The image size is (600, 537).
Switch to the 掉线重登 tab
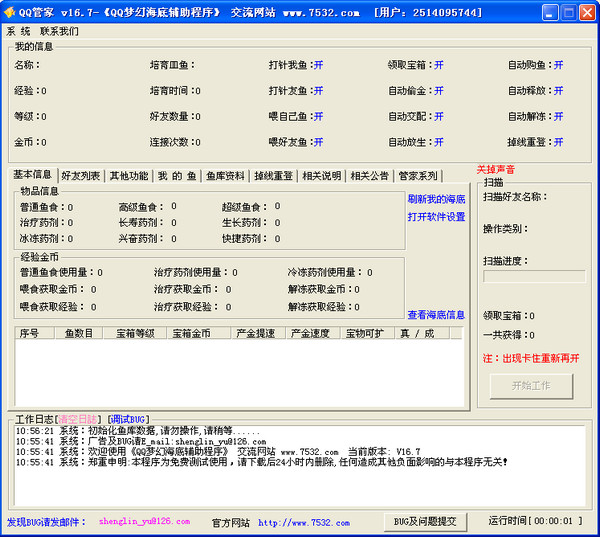point(274,176)
